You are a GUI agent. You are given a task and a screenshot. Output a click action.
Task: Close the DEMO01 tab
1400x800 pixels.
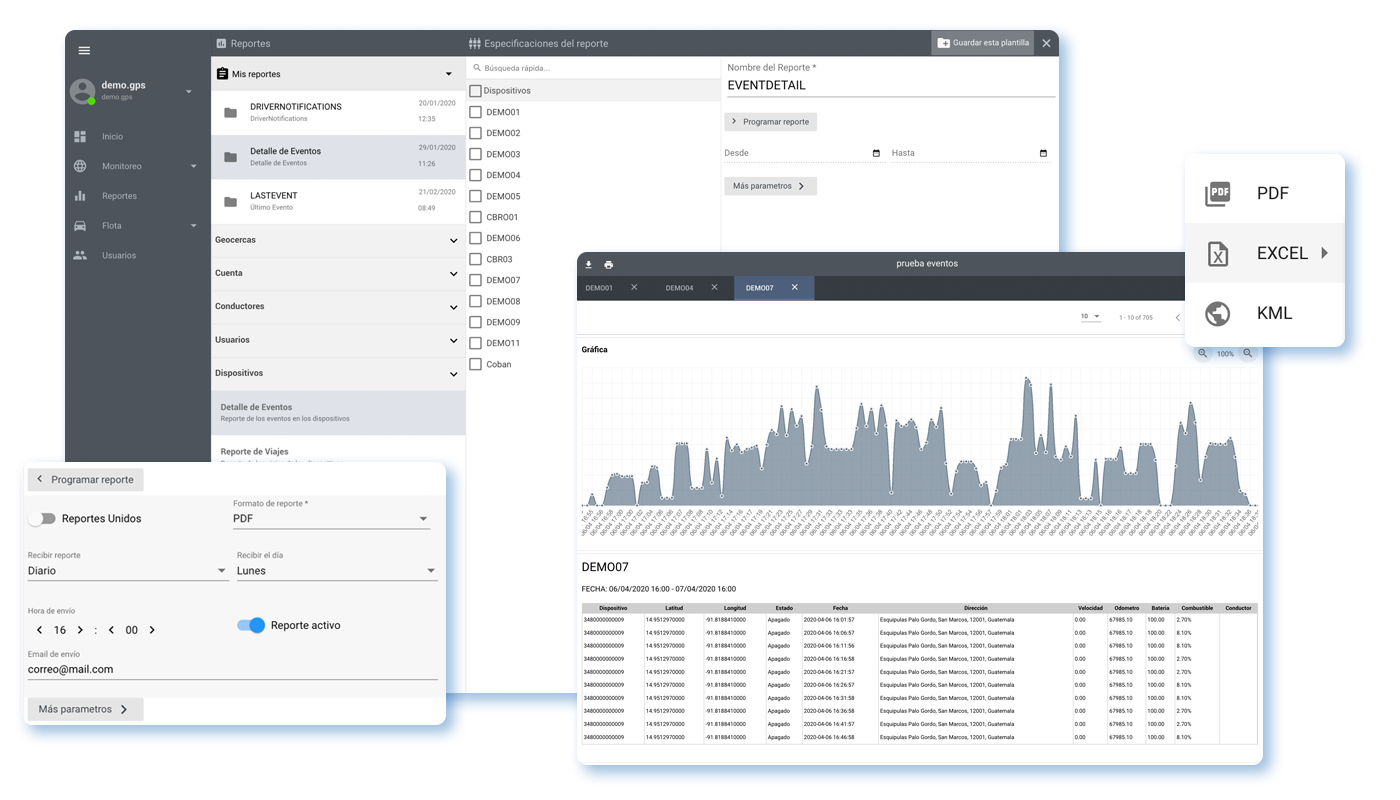[x=634, y=287]
